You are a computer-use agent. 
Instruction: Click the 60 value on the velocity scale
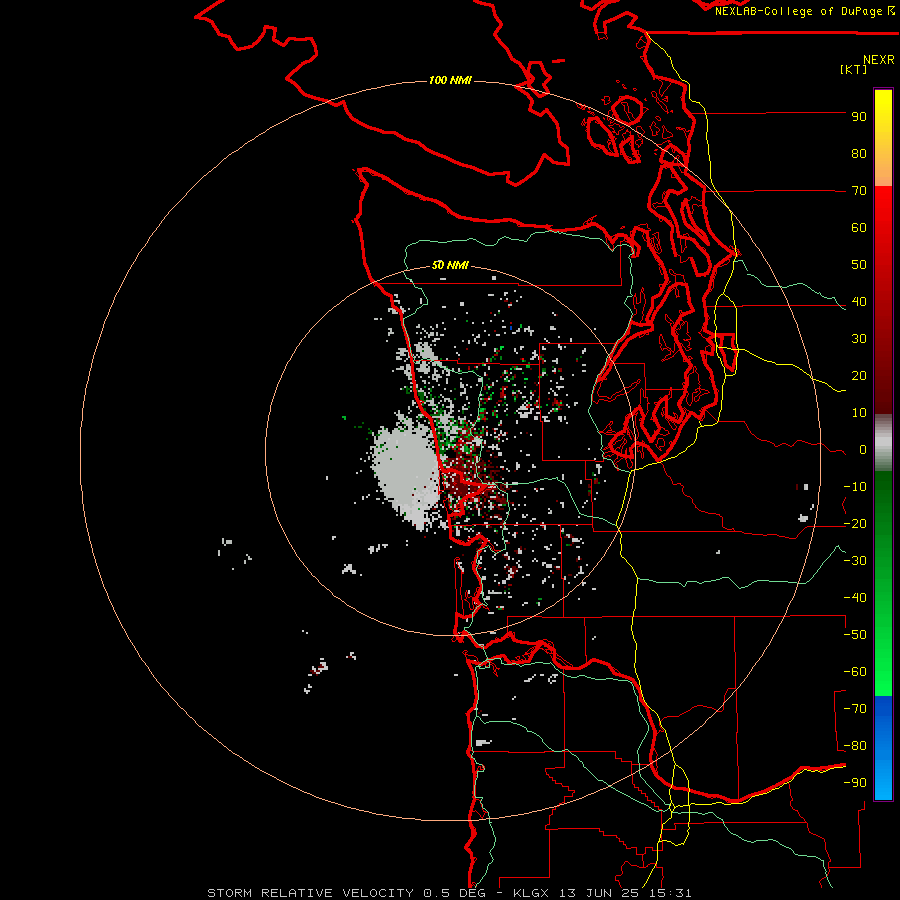click(859, 228)
